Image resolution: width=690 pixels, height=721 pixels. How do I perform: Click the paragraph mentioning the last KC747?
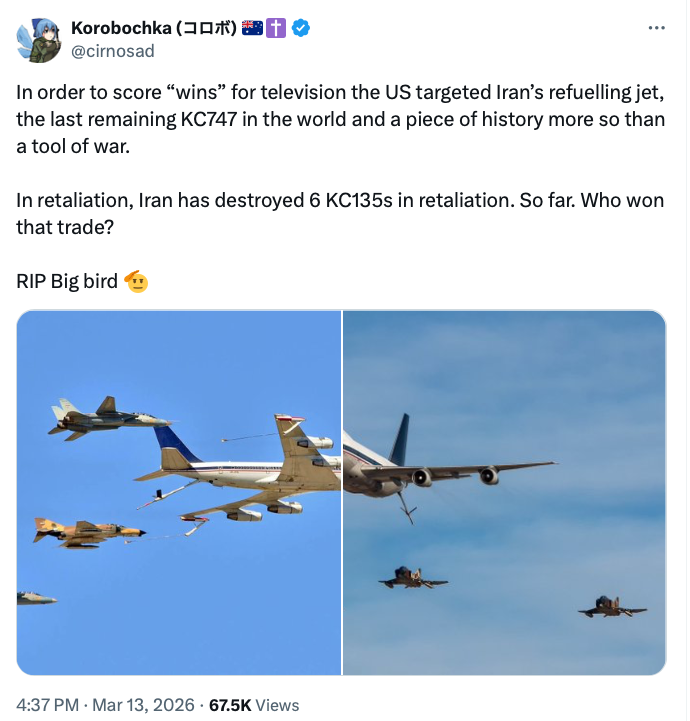click(x=337, y=119)
